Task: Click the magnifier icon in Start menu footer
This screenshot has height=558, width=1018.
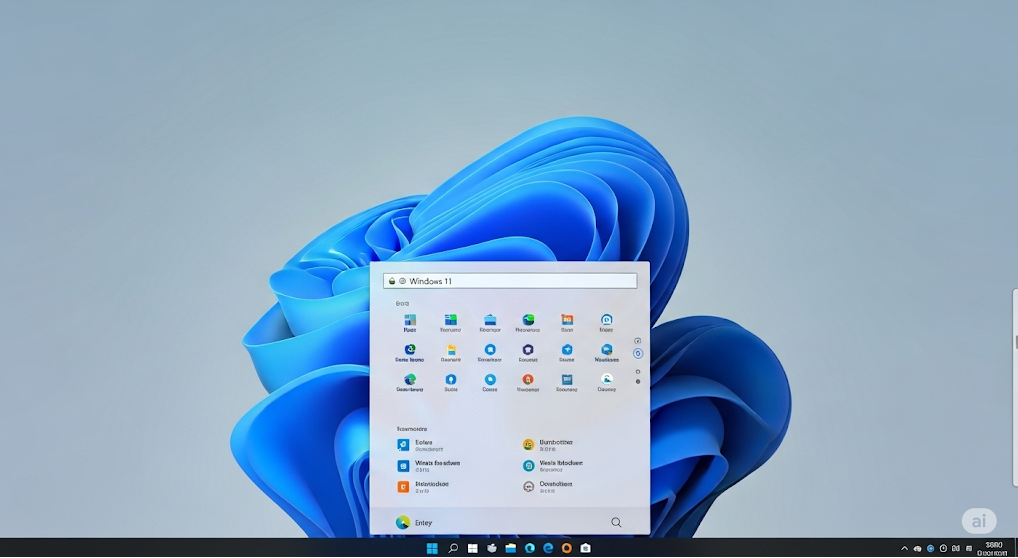Action: pos(616,522)
